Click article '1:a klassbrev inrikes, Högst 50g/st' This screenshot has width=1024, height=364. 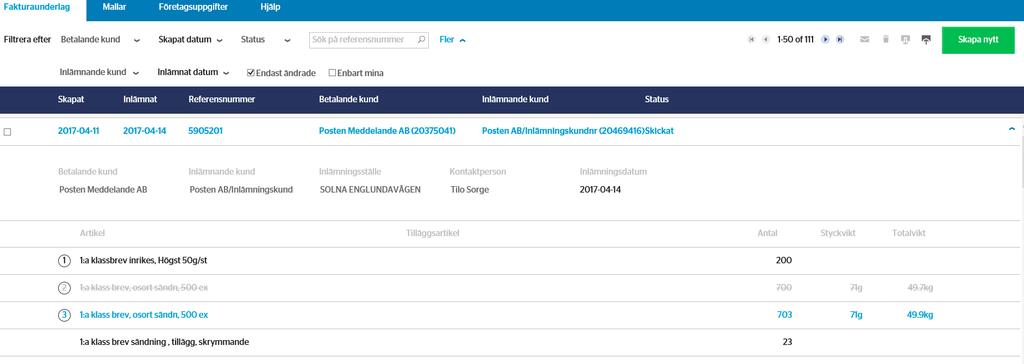[x=143, y=260]
